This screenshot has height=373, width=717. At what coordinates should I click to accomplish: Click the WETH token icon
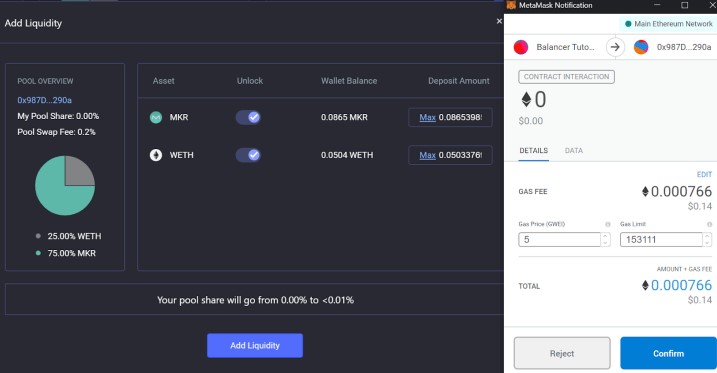[156, 155]
